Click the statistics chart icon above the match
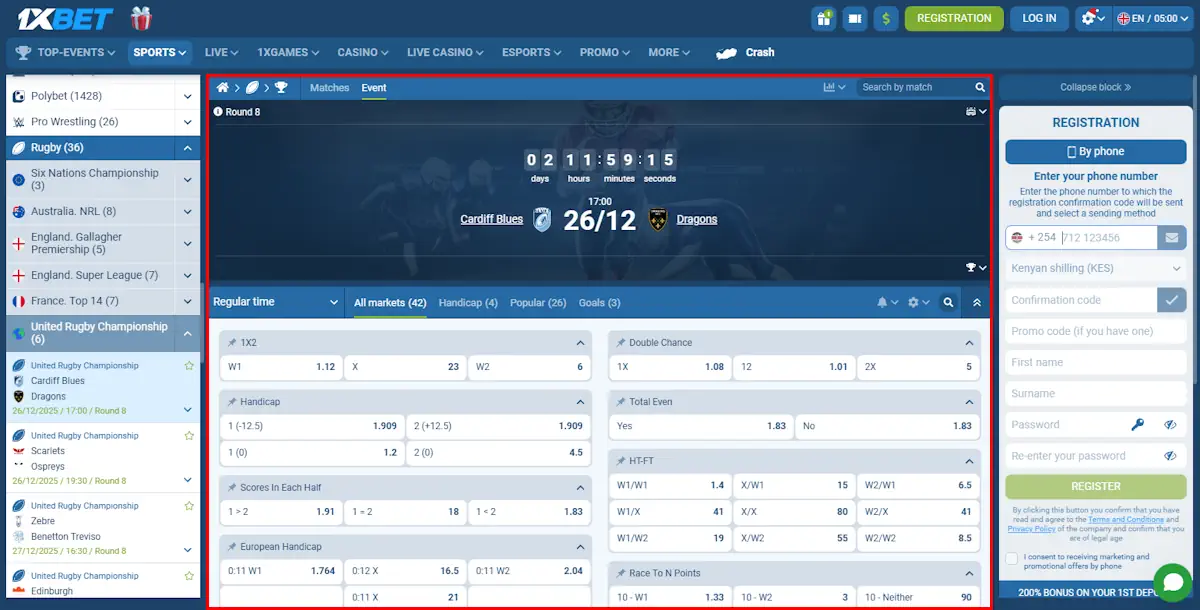The height and width of the screenshot is (610, 1200). 830,87
